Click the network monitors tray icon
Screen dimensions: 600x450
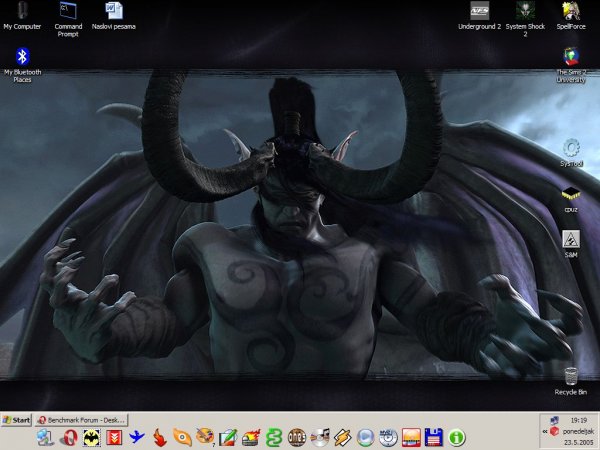pos(554,421)
